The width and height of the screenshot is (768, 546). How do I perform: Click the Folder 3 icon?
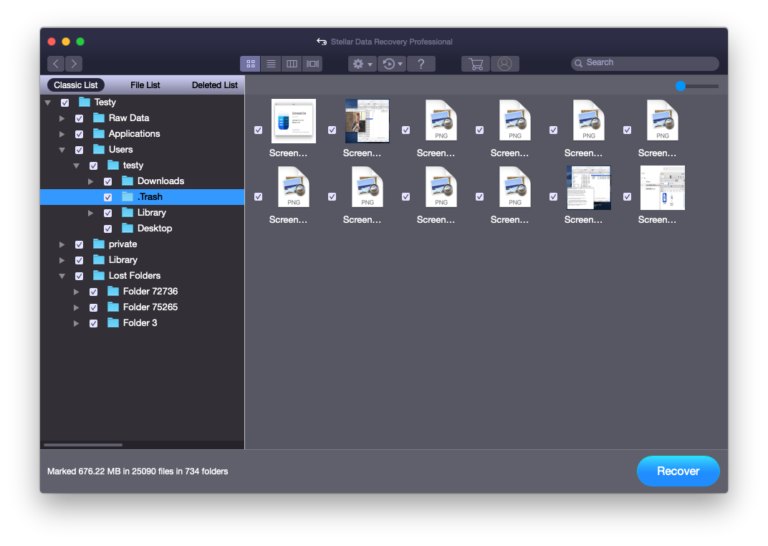tap(113, 322)
